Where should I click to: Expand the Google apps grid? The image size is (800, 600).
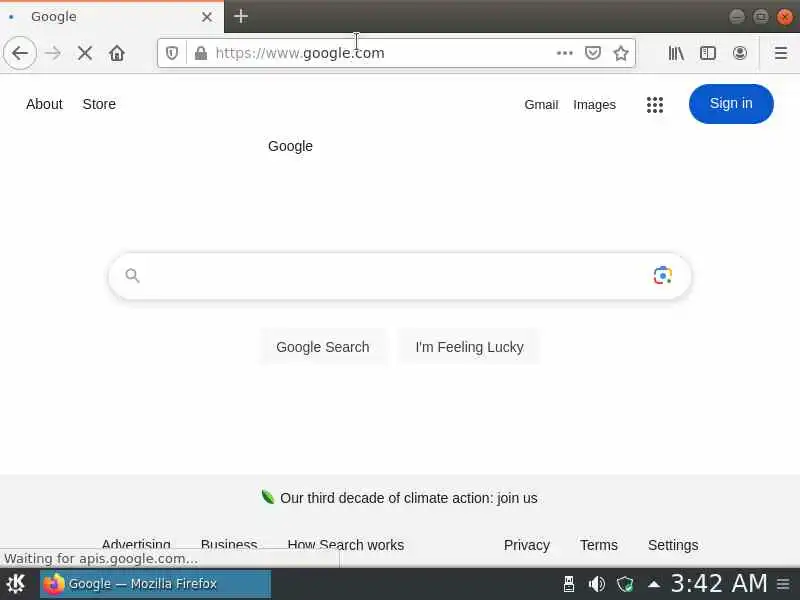pyautogui.click(x=655, y=105)
